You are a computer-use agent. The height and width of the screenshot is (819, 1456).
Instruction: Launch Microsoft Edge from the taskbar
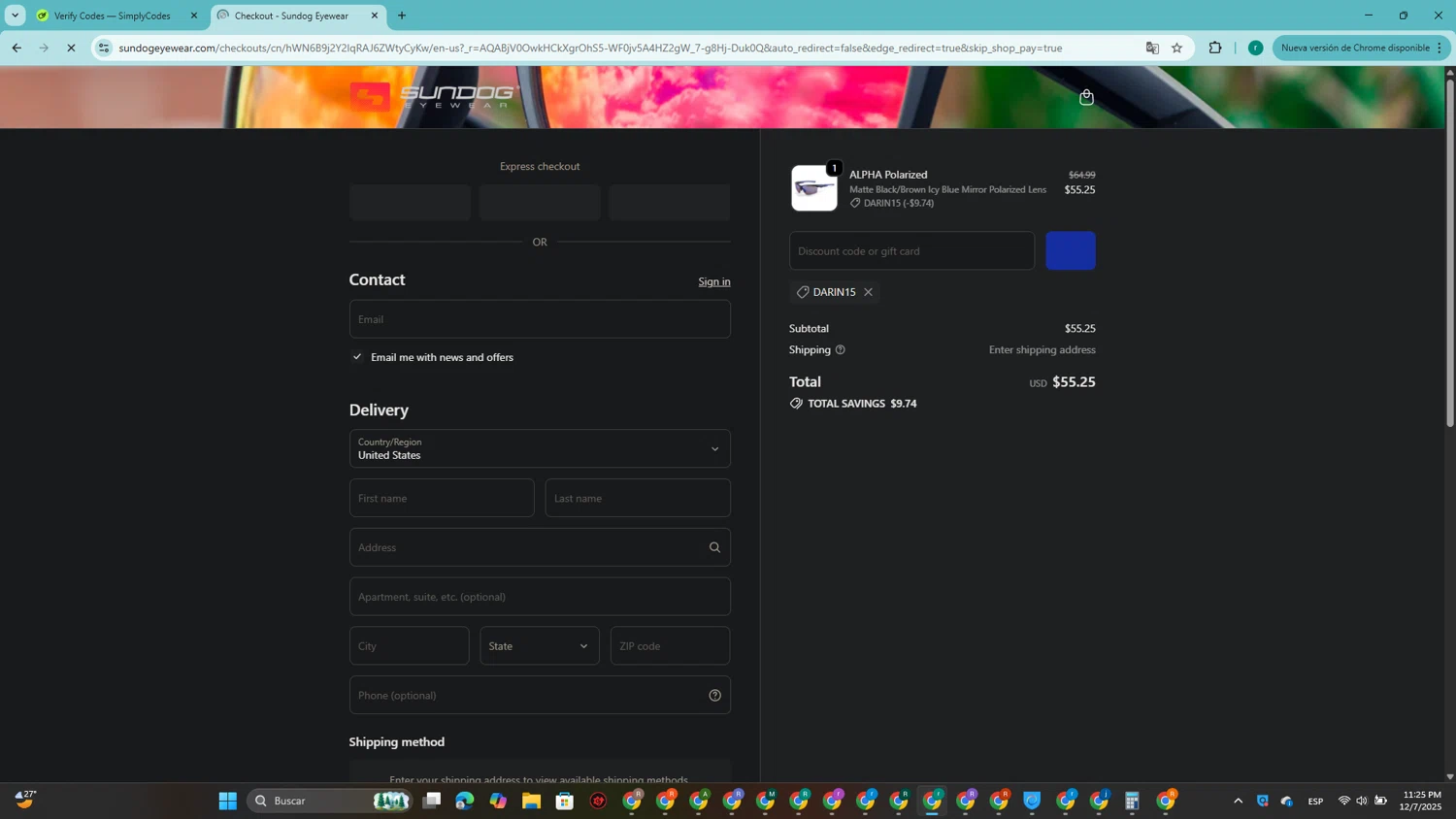point(465,801)
